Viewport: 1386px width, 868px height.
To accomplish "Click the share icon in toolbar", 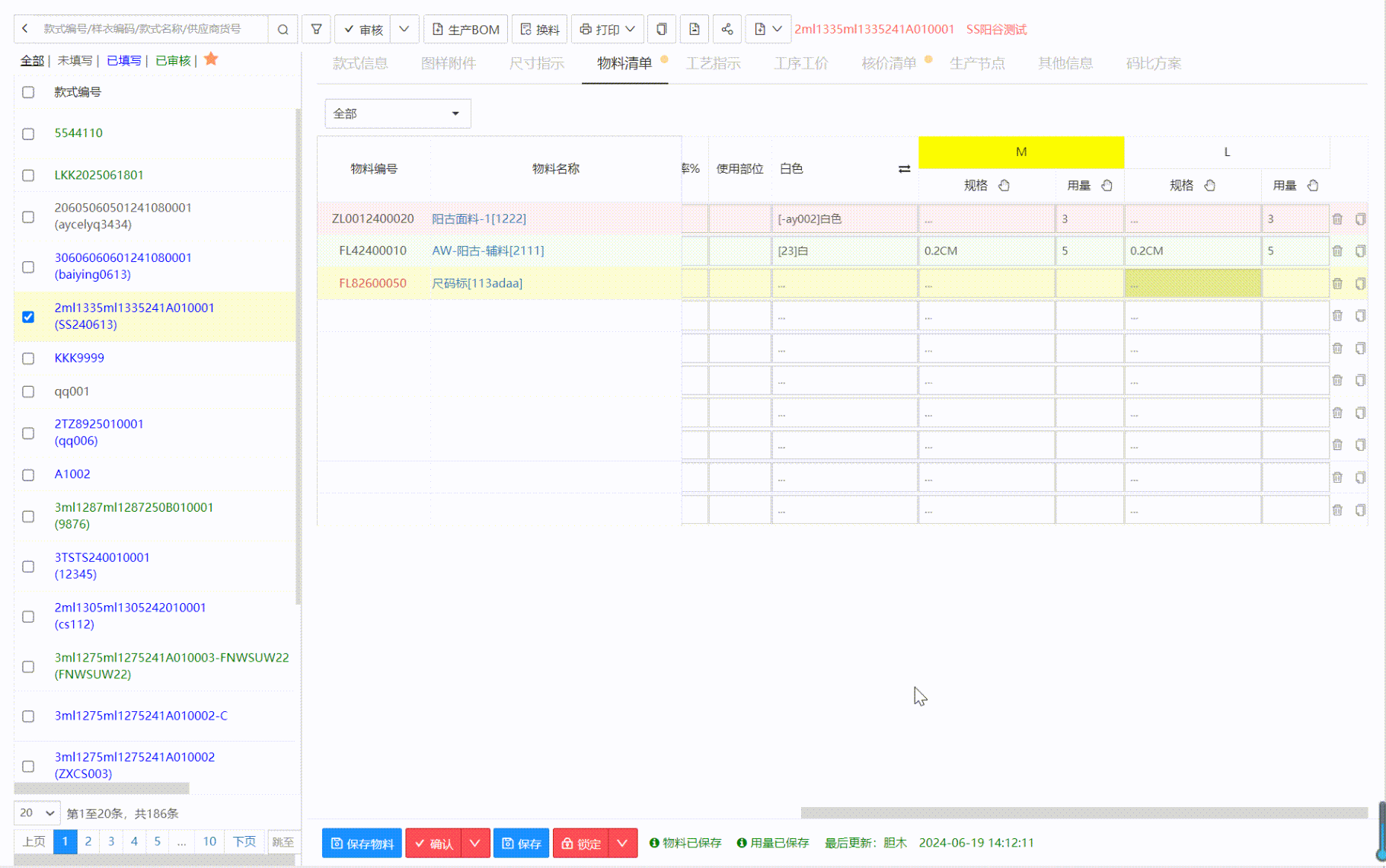I will click(727, 30).
